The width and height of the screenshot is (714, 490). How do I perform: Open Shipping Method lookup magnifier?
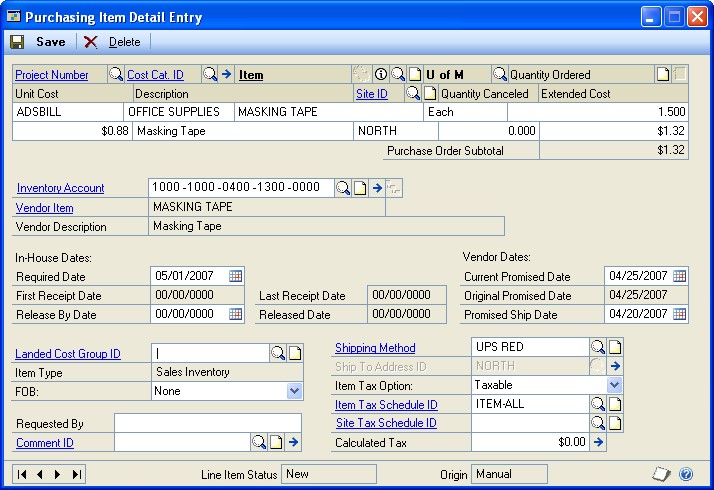coord(598,347)
